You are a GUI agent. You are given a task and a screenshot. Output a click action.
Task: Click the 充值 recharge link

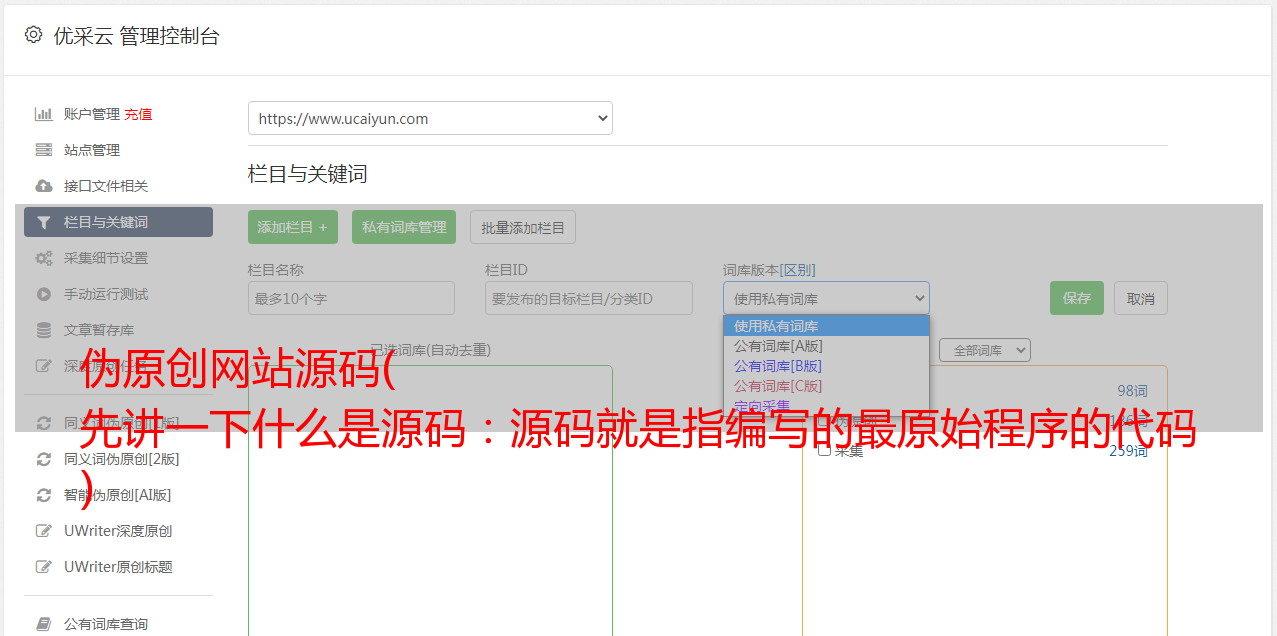pos(138,114)
